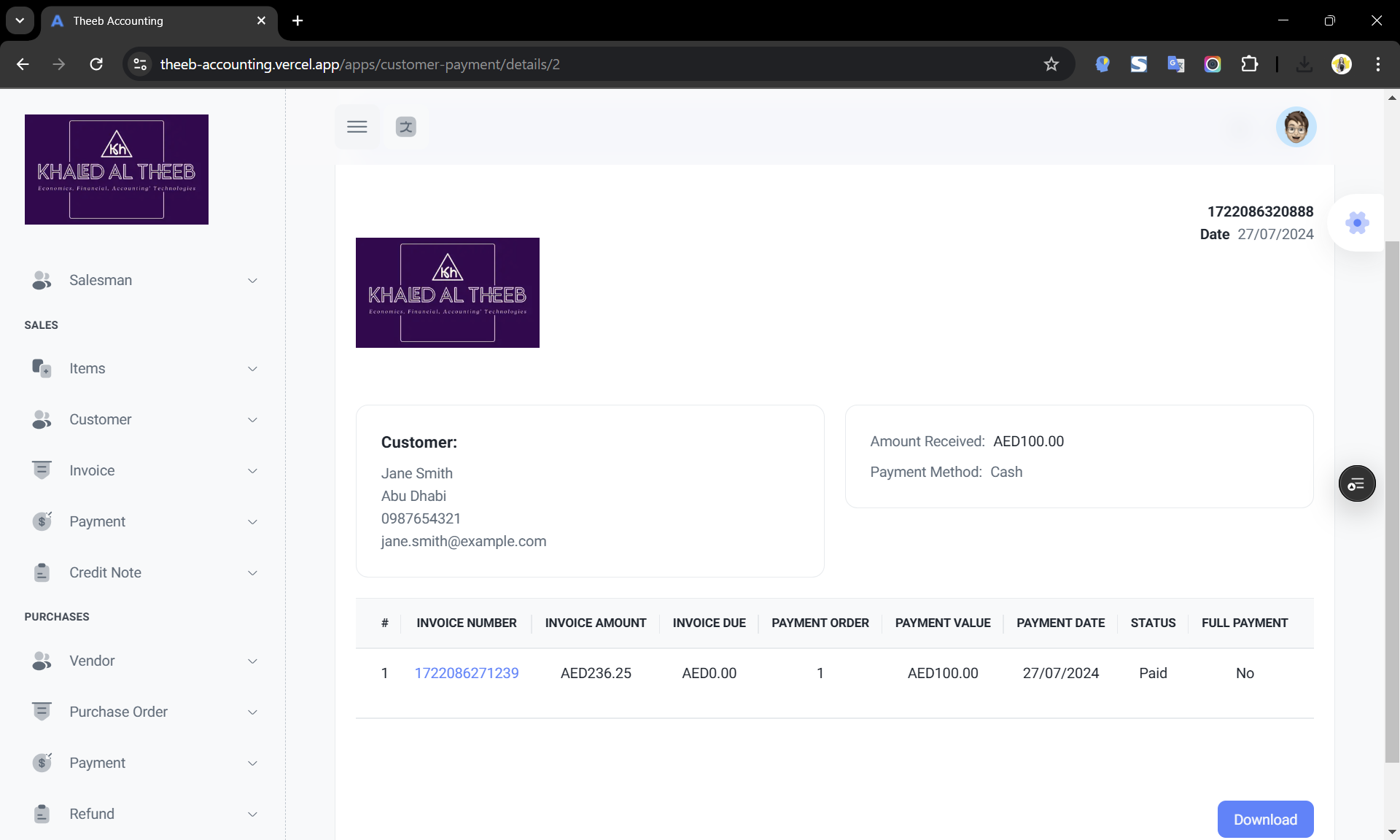Click the PAYMENT VALUE column header
This screenshot has height=840, width=1400.
[943, 623]
